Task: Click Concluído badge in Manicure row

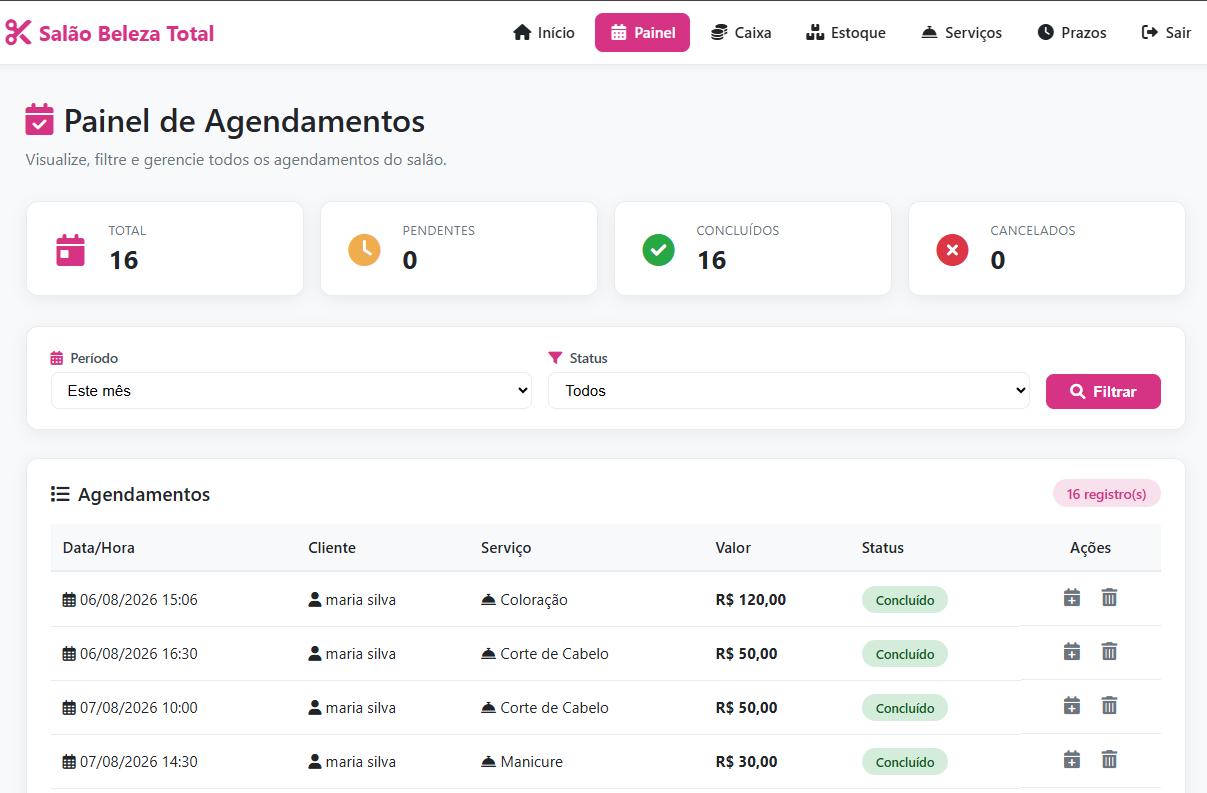Action: click(x=905, y=762)
